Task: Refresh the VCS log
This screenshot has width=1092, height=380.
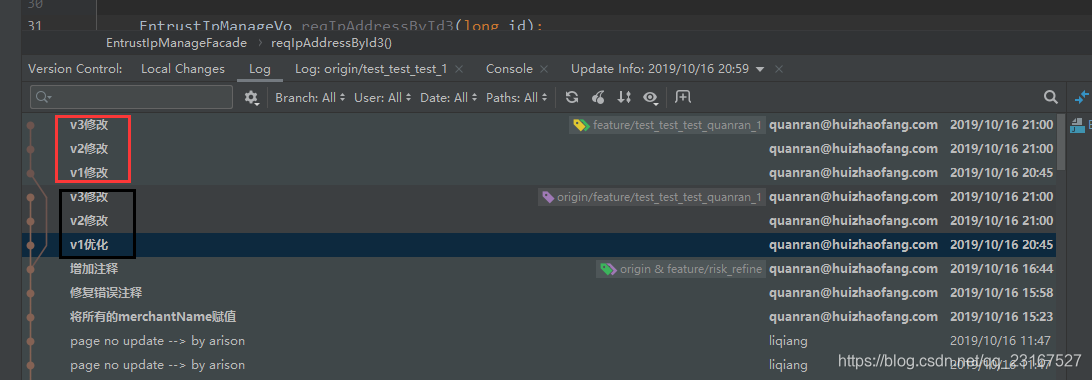Action: pyautogui.click(x=572, y=97)
